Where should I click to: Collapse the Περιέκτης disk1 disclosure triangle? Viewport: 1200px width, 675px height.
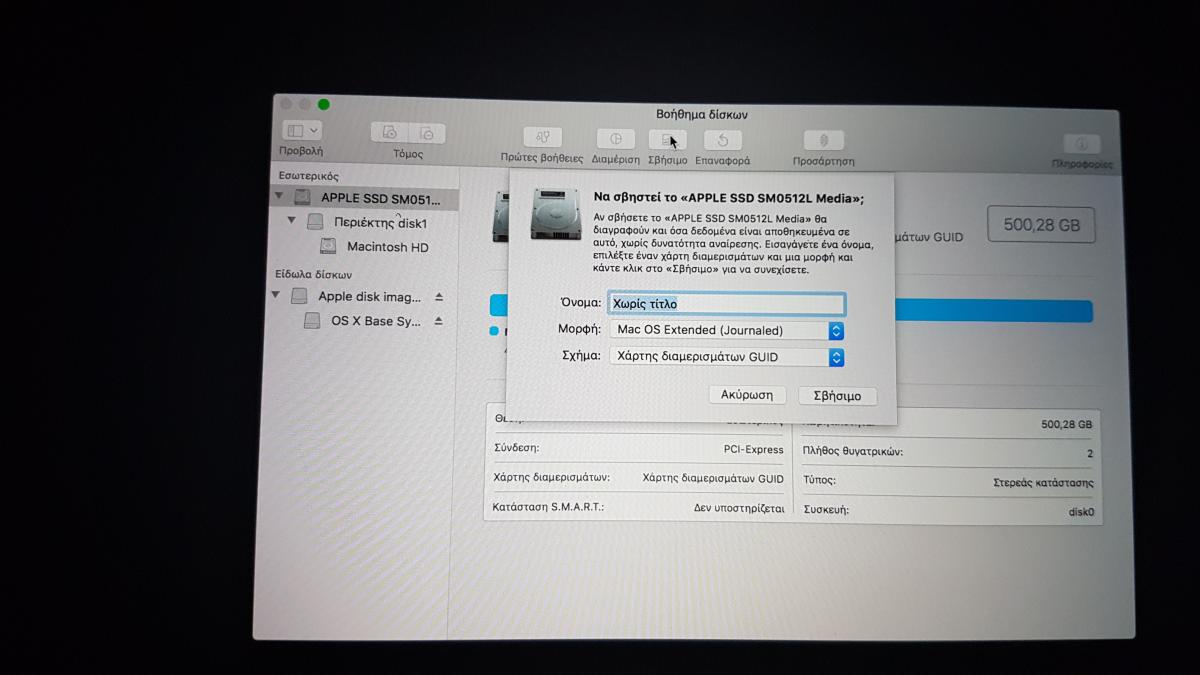pyautogui.click(x=292, y=221)
